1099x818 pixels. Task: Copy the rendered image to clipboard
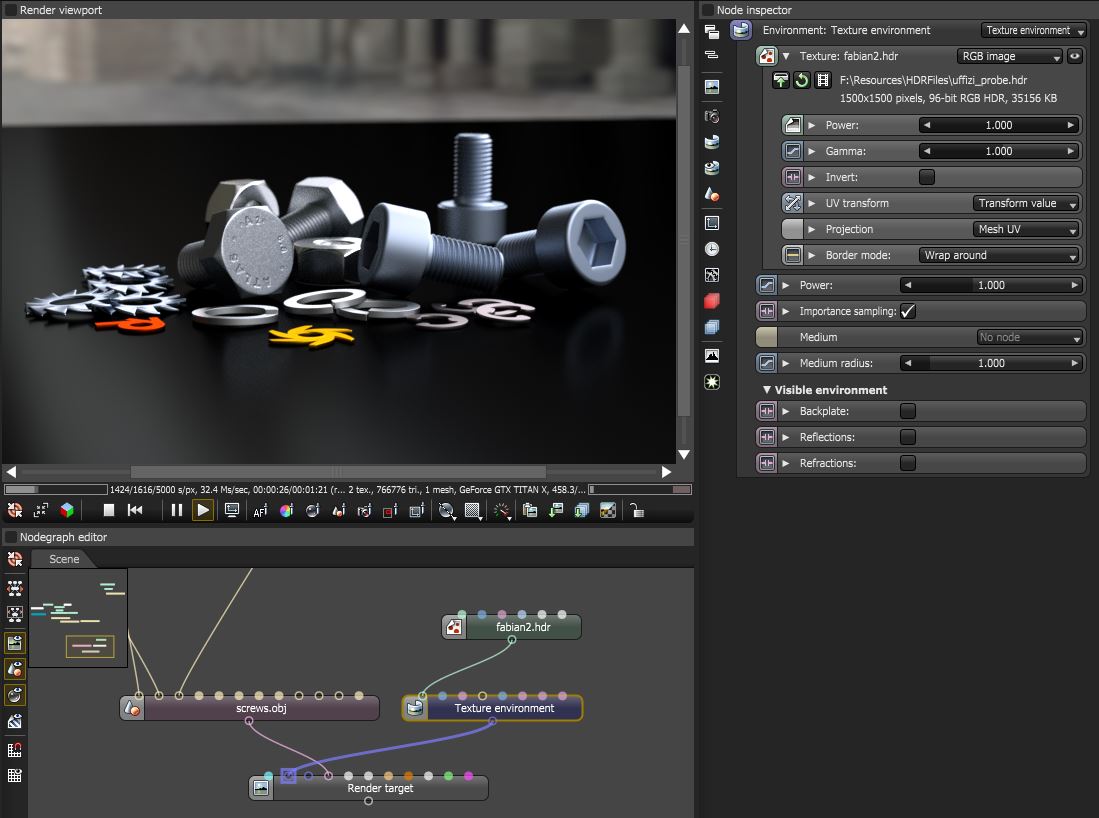529,510
